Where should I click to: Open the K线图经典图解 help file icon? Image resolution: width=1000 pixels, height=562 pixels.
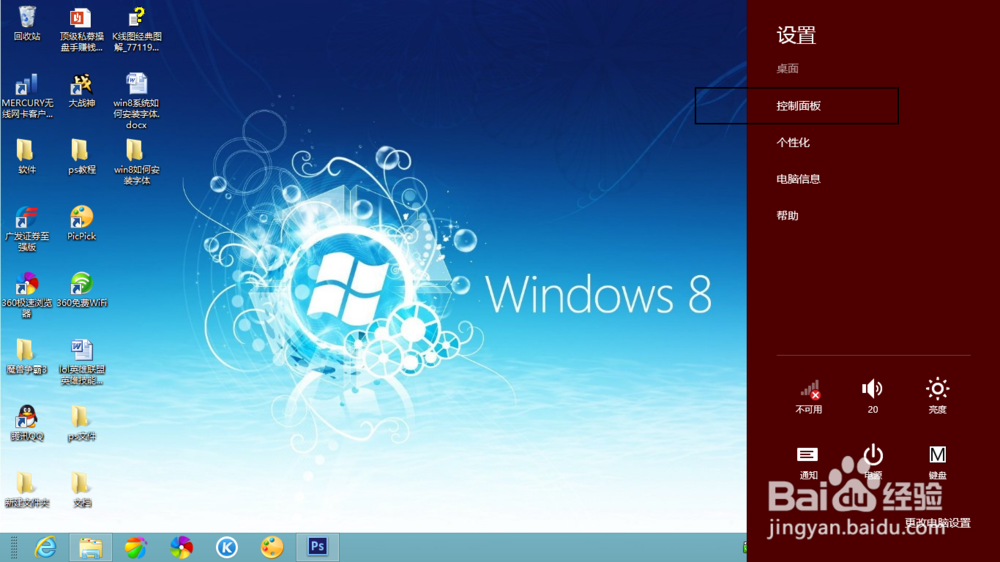point(136,29)
